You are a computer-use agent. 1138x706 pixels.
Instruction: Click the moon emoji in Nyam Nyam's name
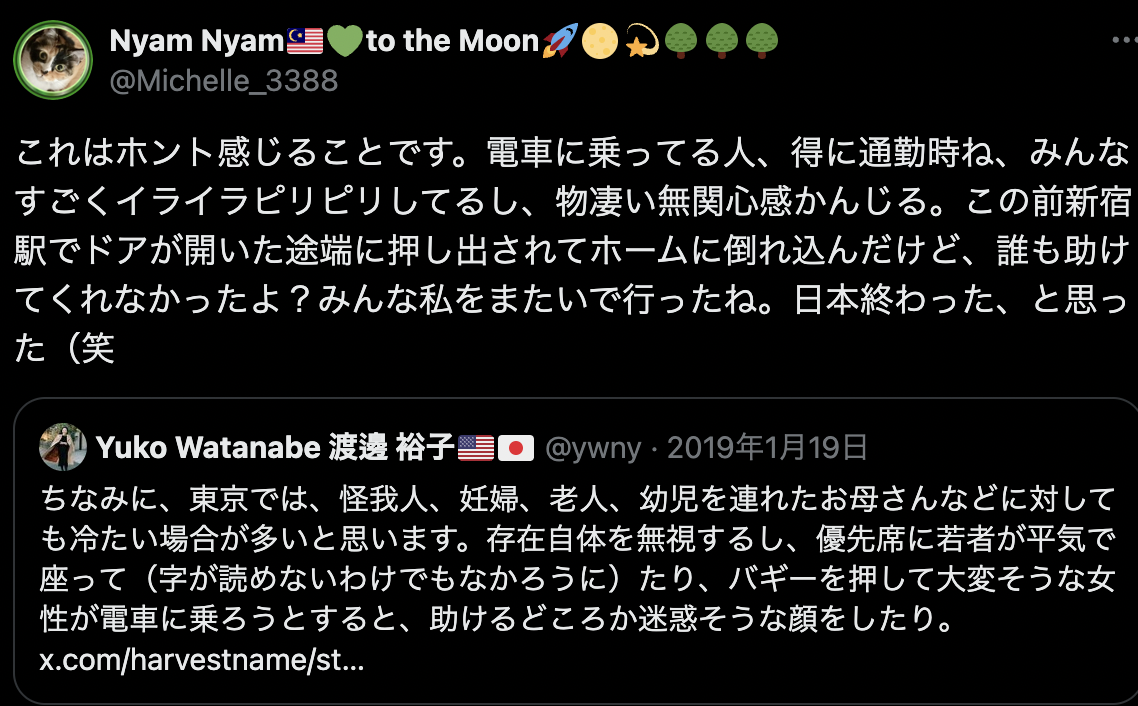click(598, 40)
